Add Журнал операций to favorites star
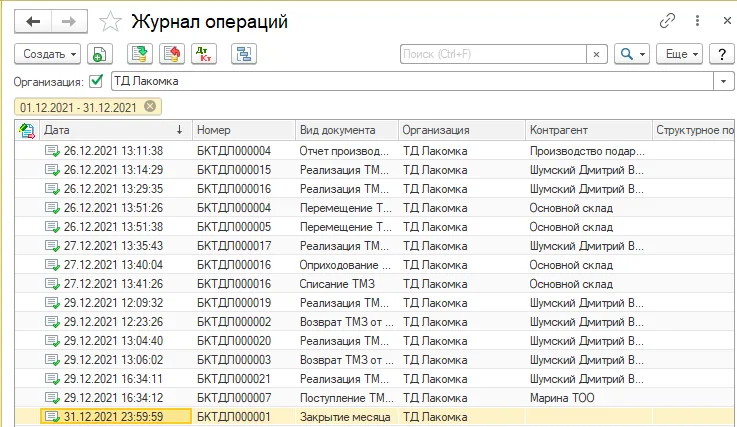 [x=110, y=22]
